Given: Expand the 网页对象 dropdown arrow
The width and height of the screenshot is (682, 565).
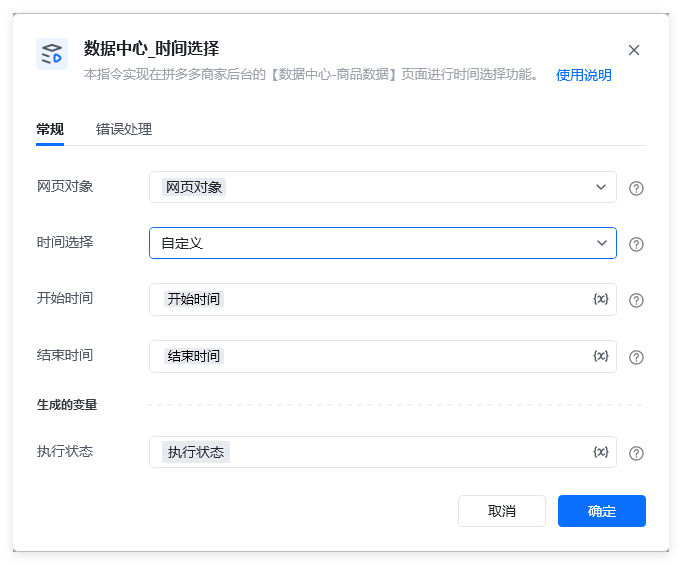Looking at the screenshot, I should [x=601, y=187].
